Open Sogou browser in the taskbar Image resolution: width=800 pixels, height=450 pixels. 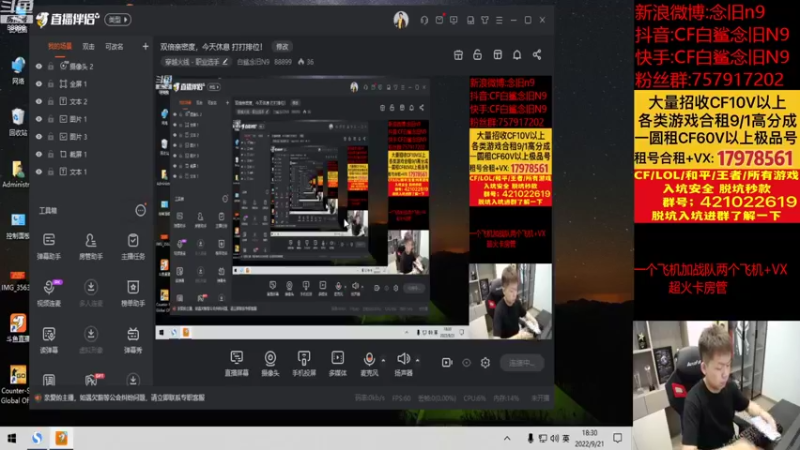point(37,438)
